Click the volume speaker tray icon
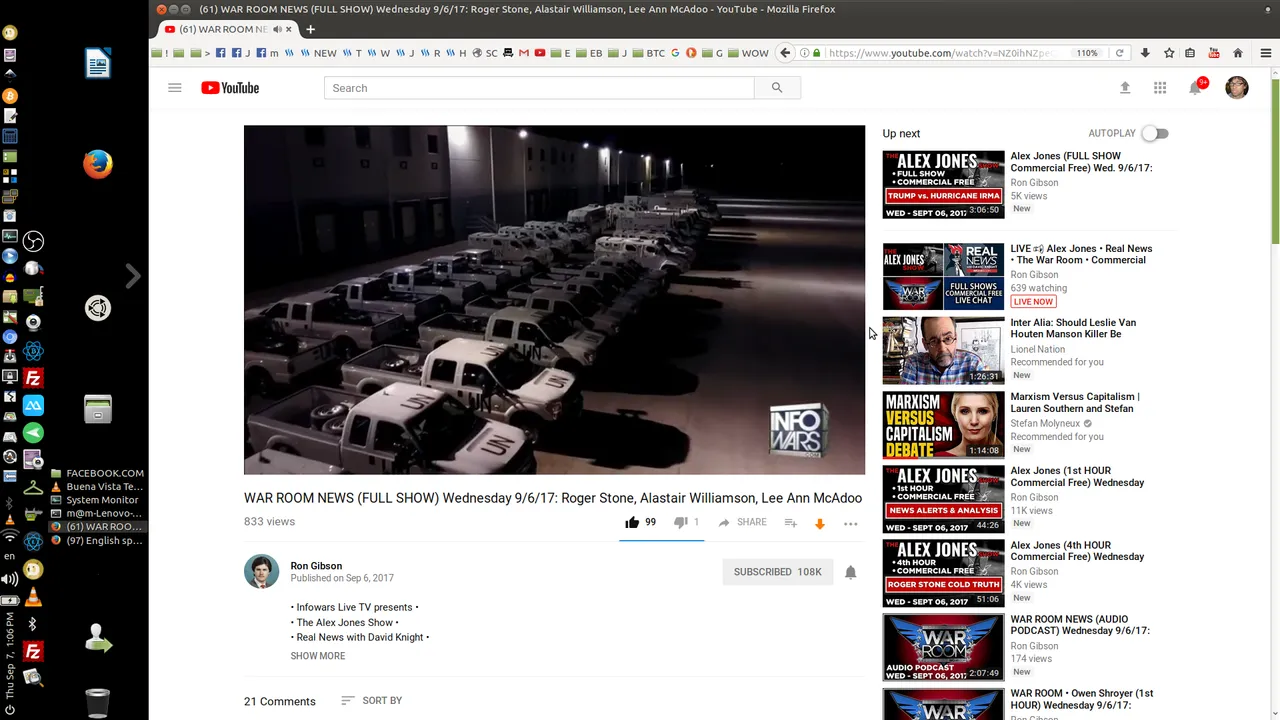Viewport: 1280px width, 720px height. [x=10, y=579]
